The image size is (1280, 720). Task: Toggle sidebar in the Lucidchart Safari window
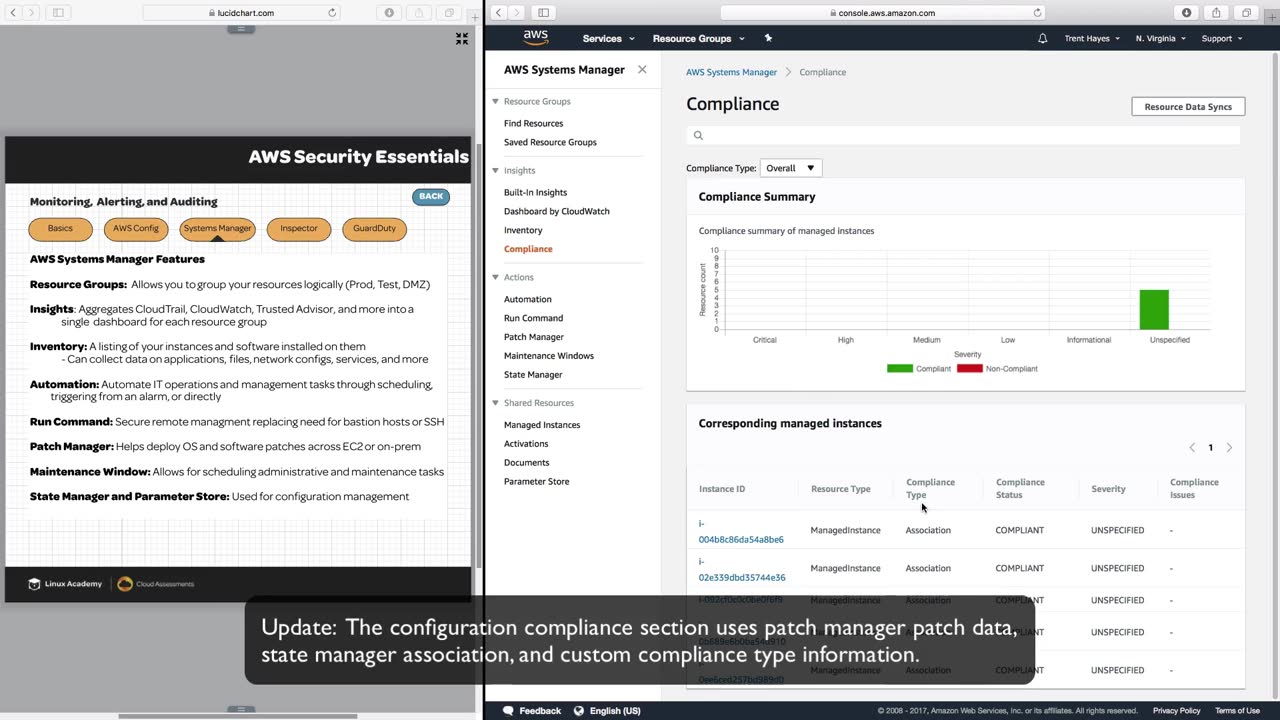[x=58, y=13]
